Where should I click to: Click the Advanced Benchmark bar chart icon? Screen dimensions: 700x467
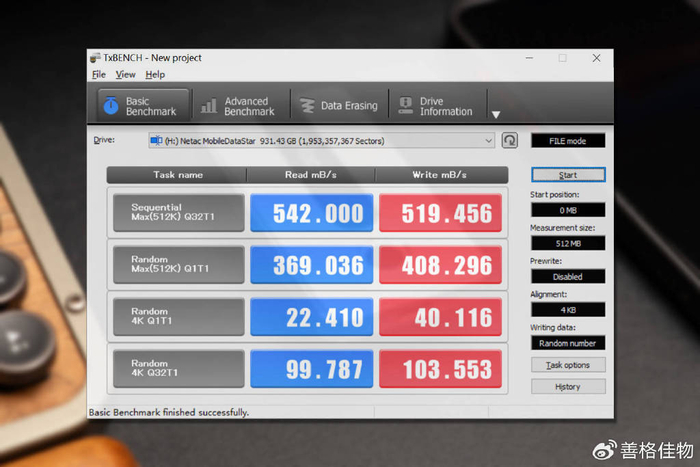click(209, 106)
